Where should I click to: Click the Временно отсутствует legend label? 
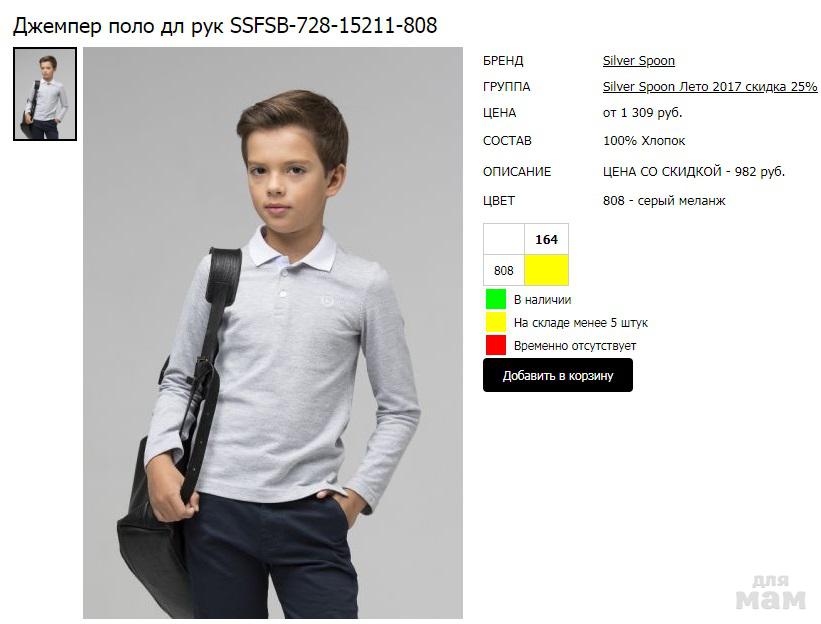pos(575,346)
